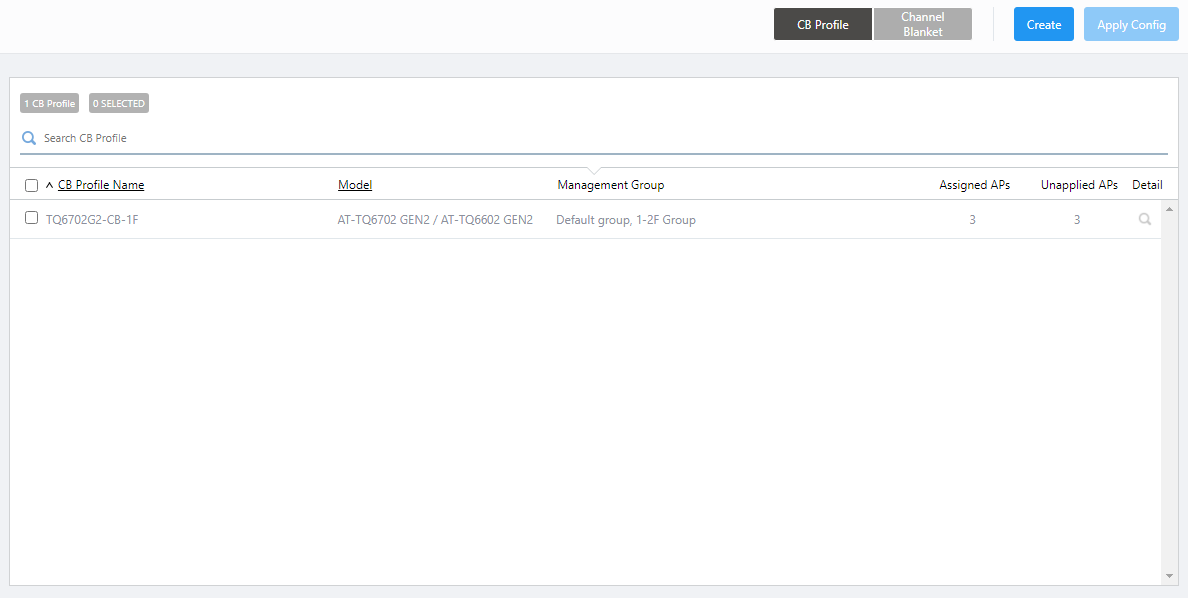The image size is (1188, 598).
Task: Open the TQ6702G2-CB-1F profile name
Action: 92,220
